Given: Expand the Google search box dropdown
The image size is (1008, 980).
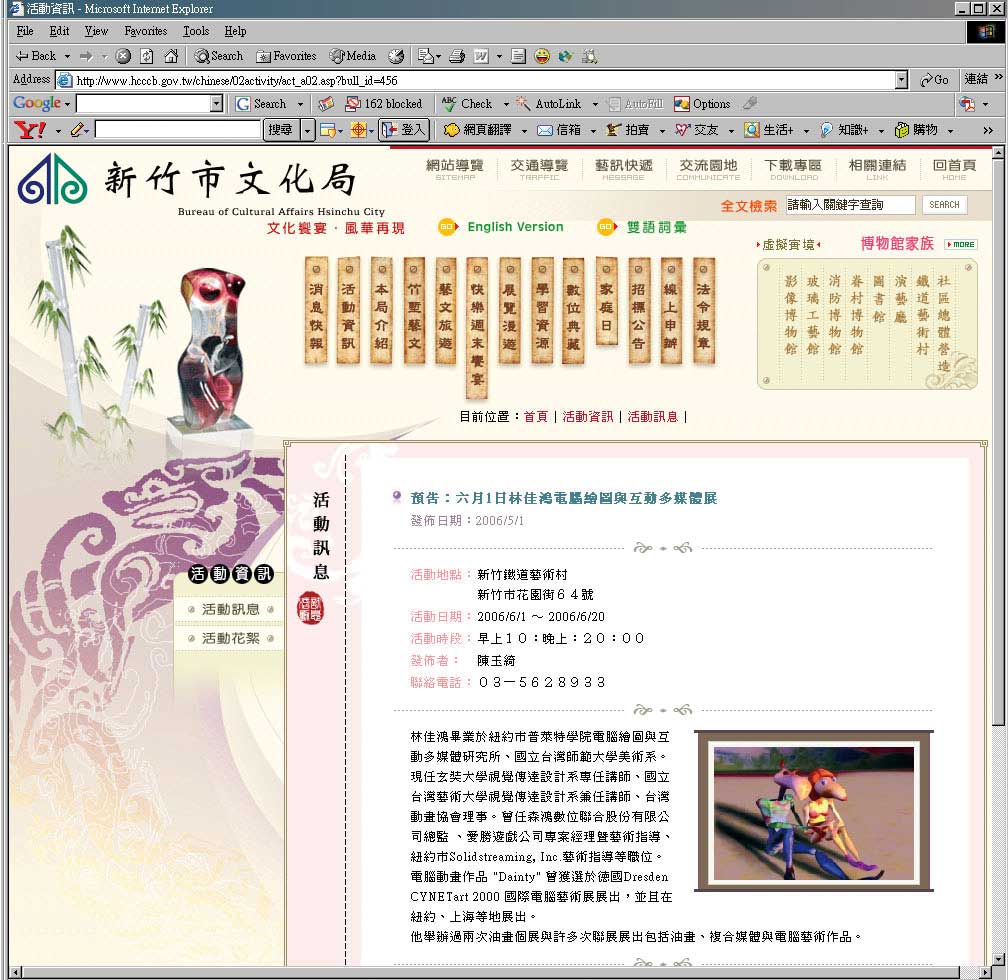Looking at the screenshot, I should [217, 104].
